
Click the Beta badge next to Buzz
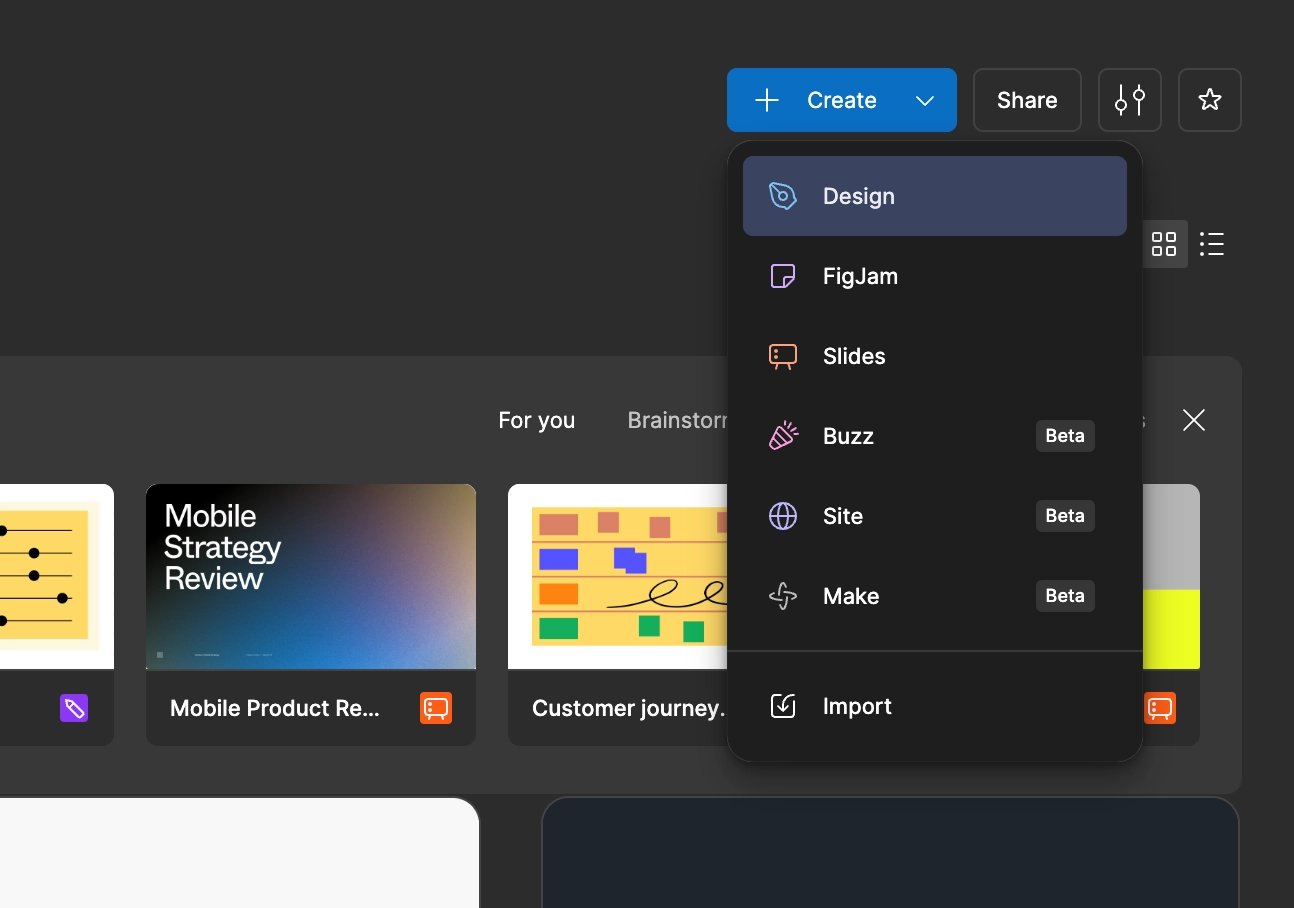(x=1065, y=436)
